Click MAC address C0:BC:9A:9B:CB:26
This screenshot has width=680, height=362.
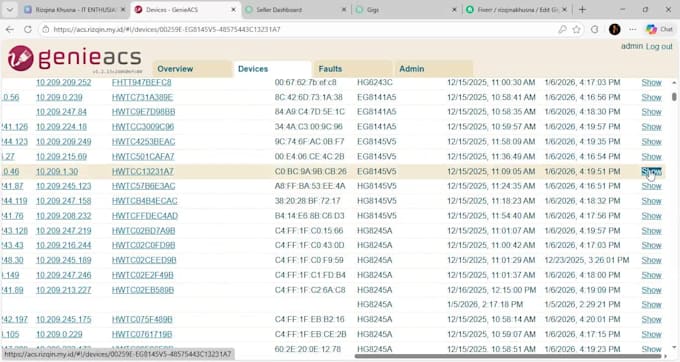click(x=311, y=171)
